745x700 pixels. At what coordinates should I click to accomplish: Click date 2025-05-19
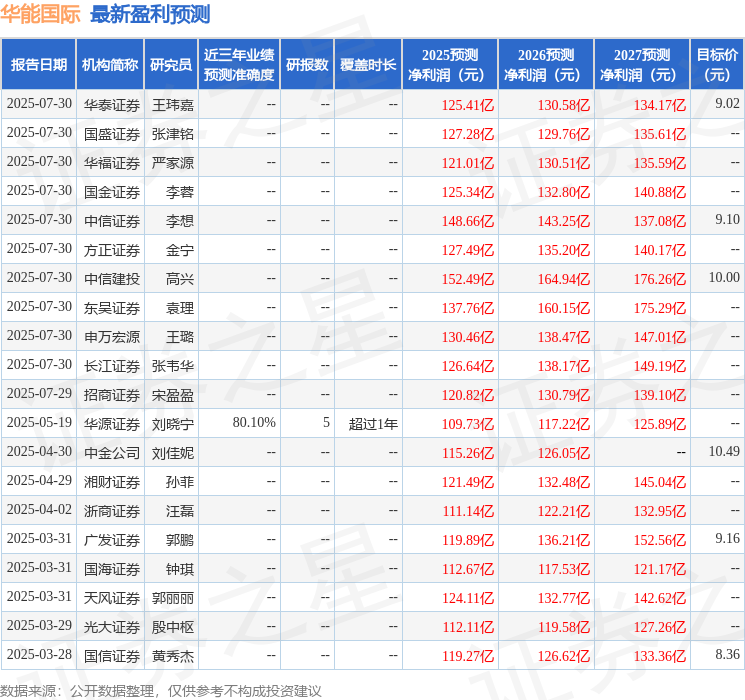(x=39, y=422)
